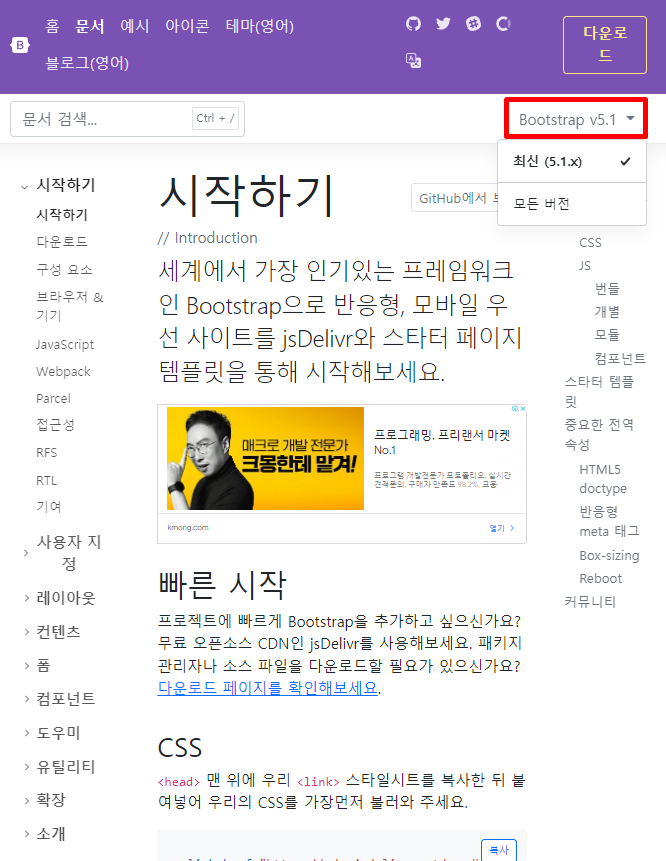Open sidebar link 시작하기 (active)
The image size is (666, 861).
pyautogui.click(x=62, y=214)
